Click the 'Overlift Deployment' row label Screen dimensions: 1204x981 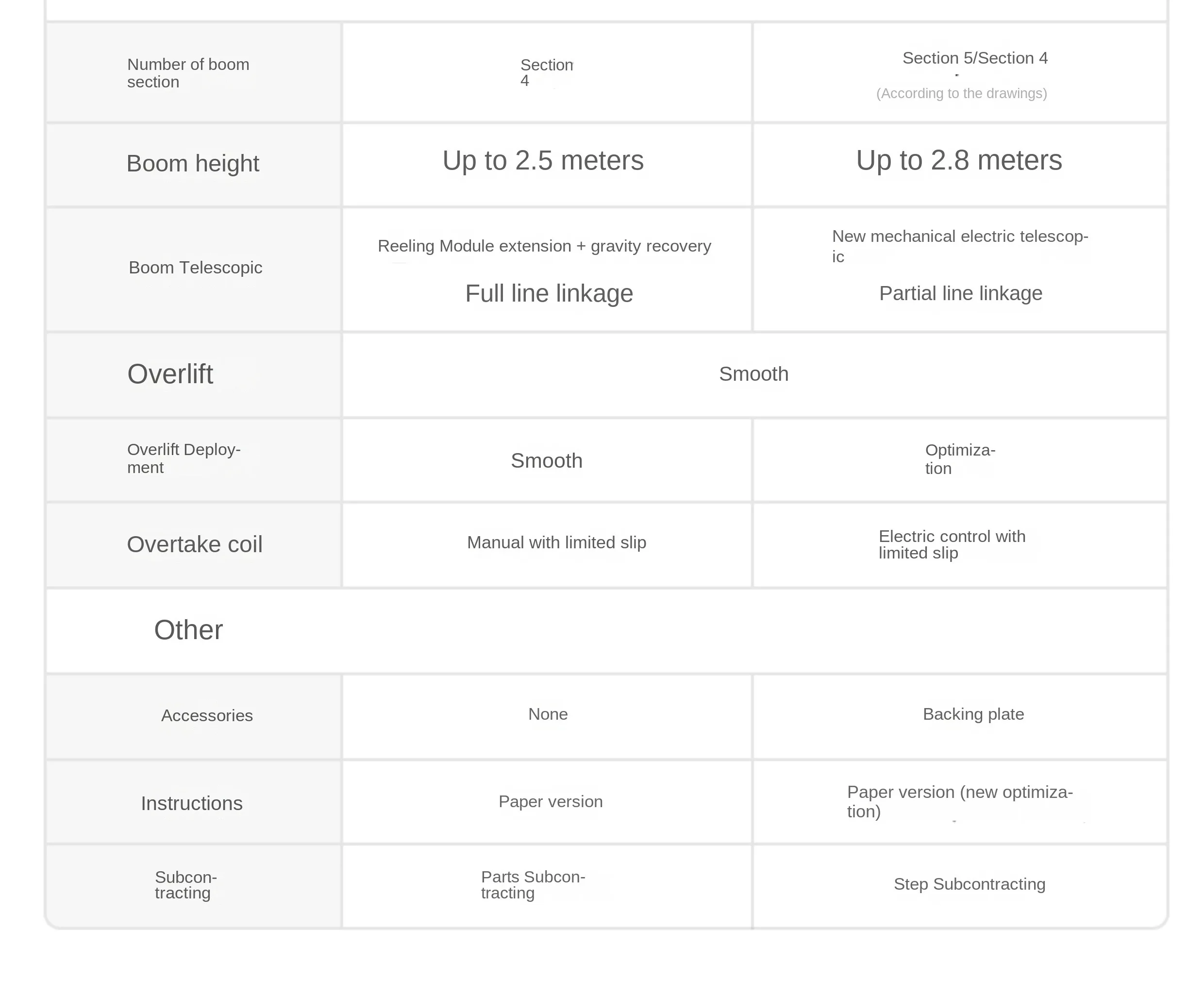[184, 458]
